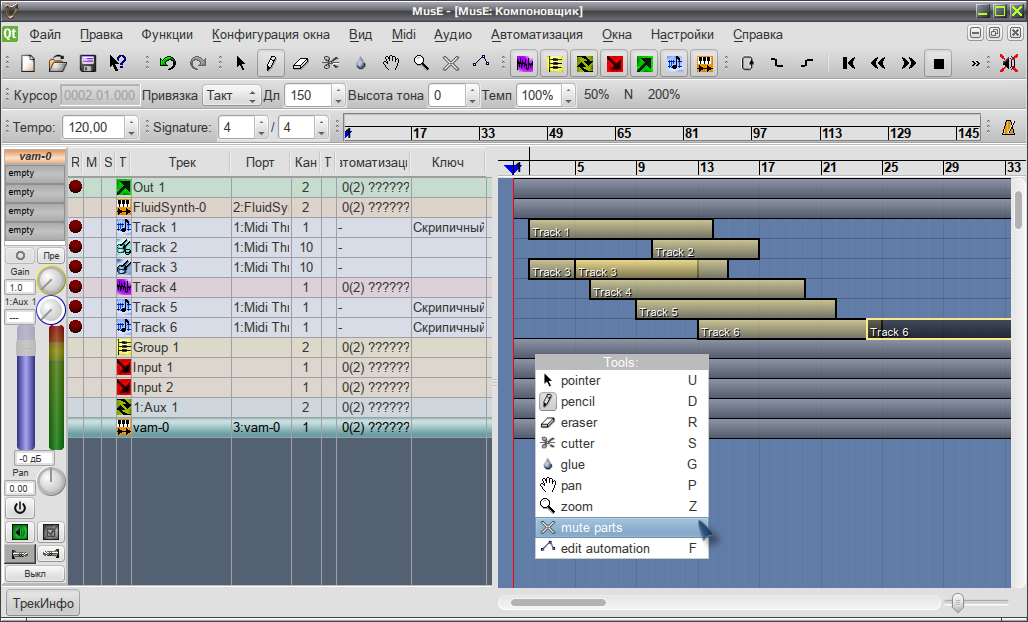This screenshot has height=622, width=1028.
Task: Click the metronome icon beside the time ruler
Action: click(x=1008, y=127)
